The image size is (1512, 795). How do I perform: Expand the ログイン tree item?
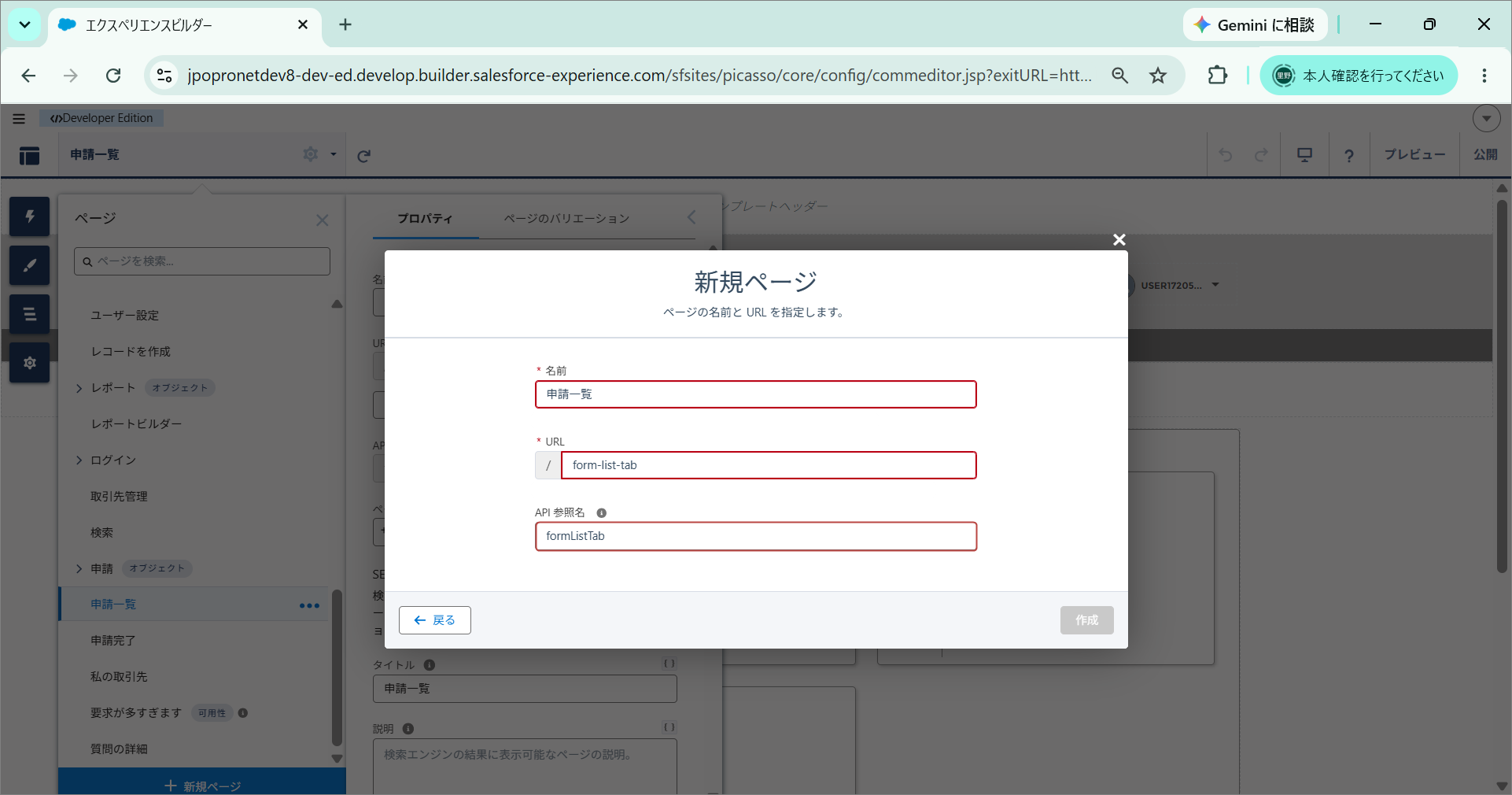click(79, 460)
